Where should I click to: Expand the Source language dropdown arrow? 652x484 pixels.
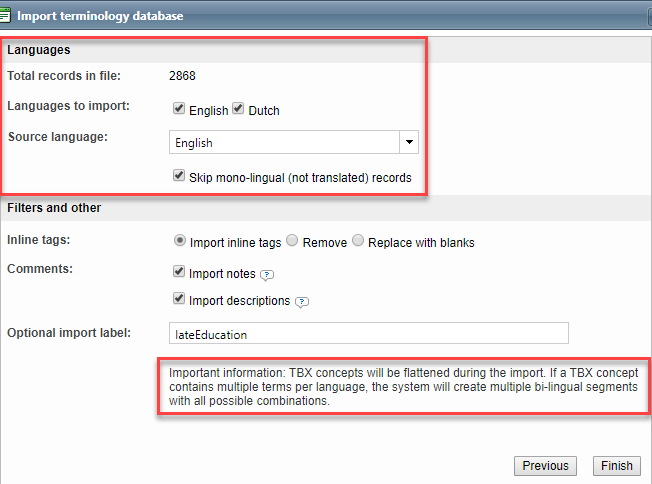pos(409,142)
